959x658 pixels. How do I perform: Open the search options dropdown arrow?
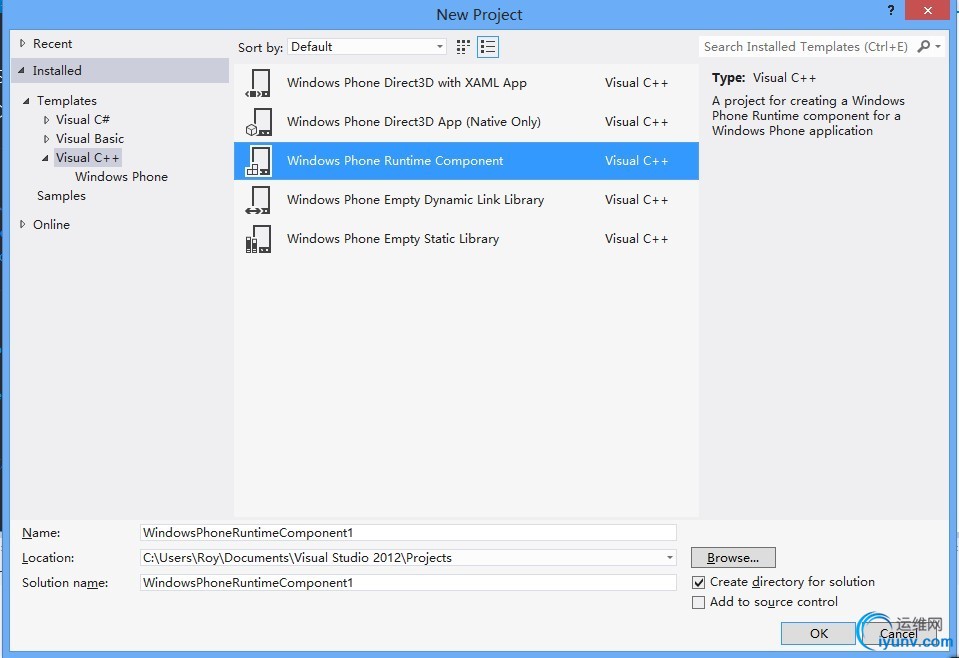point(938,46)
